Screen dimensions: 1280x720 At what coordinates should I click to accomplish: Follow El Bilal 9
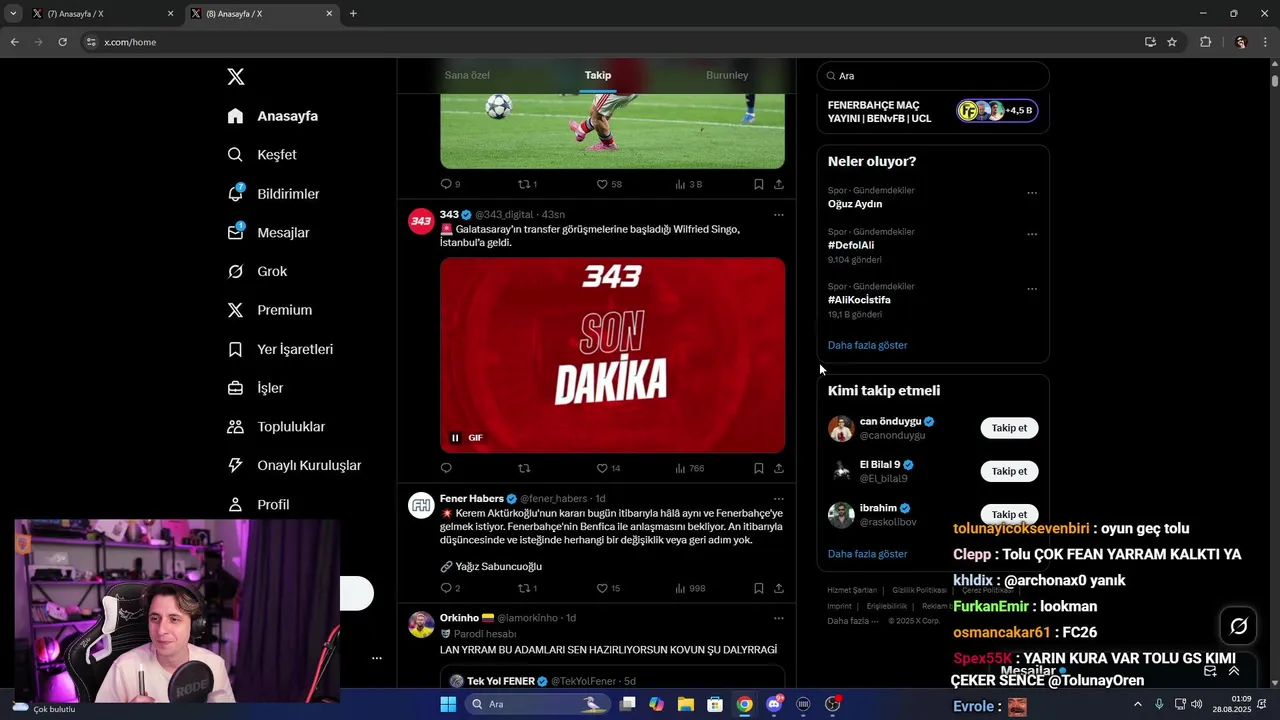point(1009,471)
